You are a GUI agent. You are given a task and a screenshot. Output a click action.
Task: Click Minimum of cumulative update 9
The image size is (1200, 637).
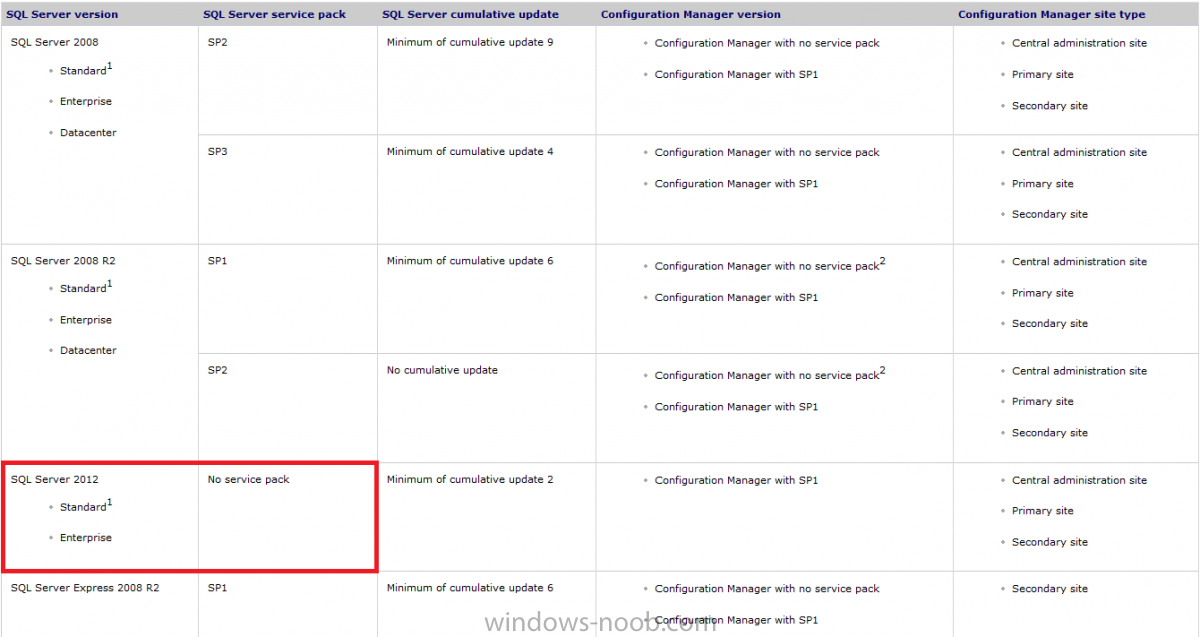coord(470,42)
